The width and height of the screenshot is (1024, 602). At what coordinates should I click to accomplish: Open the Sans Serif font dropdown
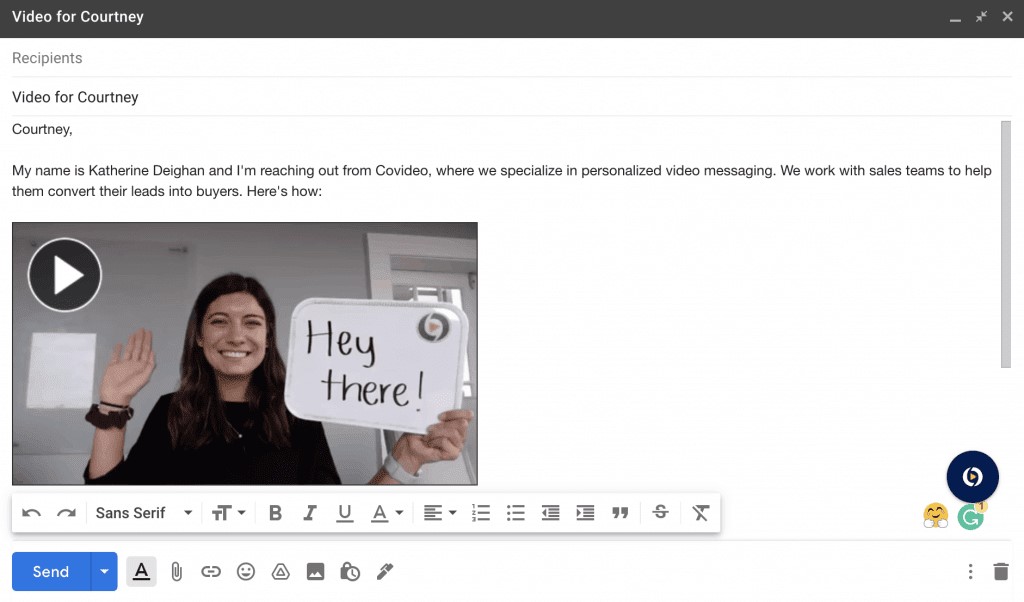pos(140,512)
